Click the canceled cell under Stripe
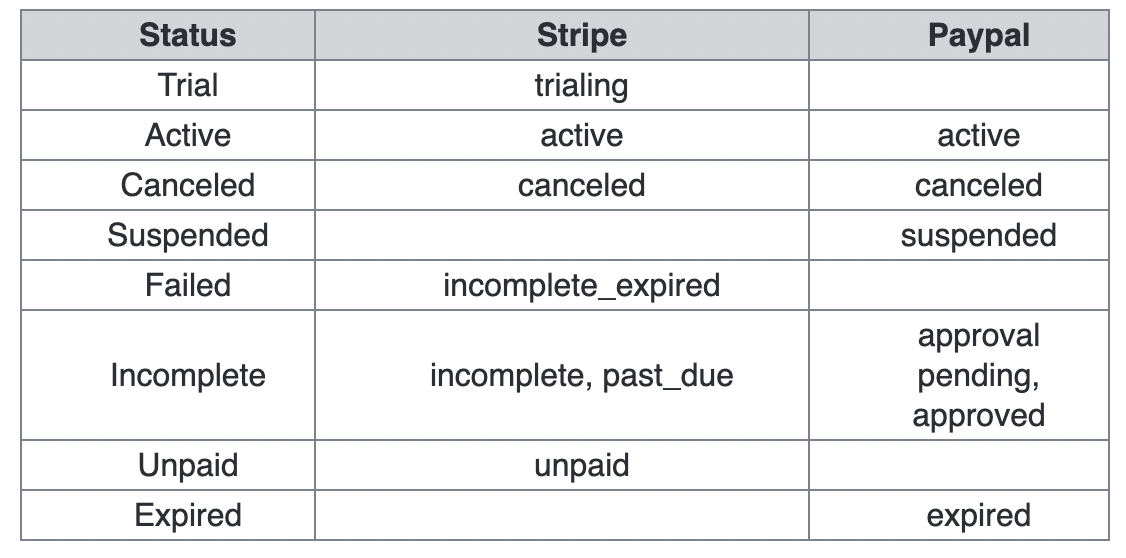The width and height of the screenshot is (1126, 558). click(x=581, y=185)
